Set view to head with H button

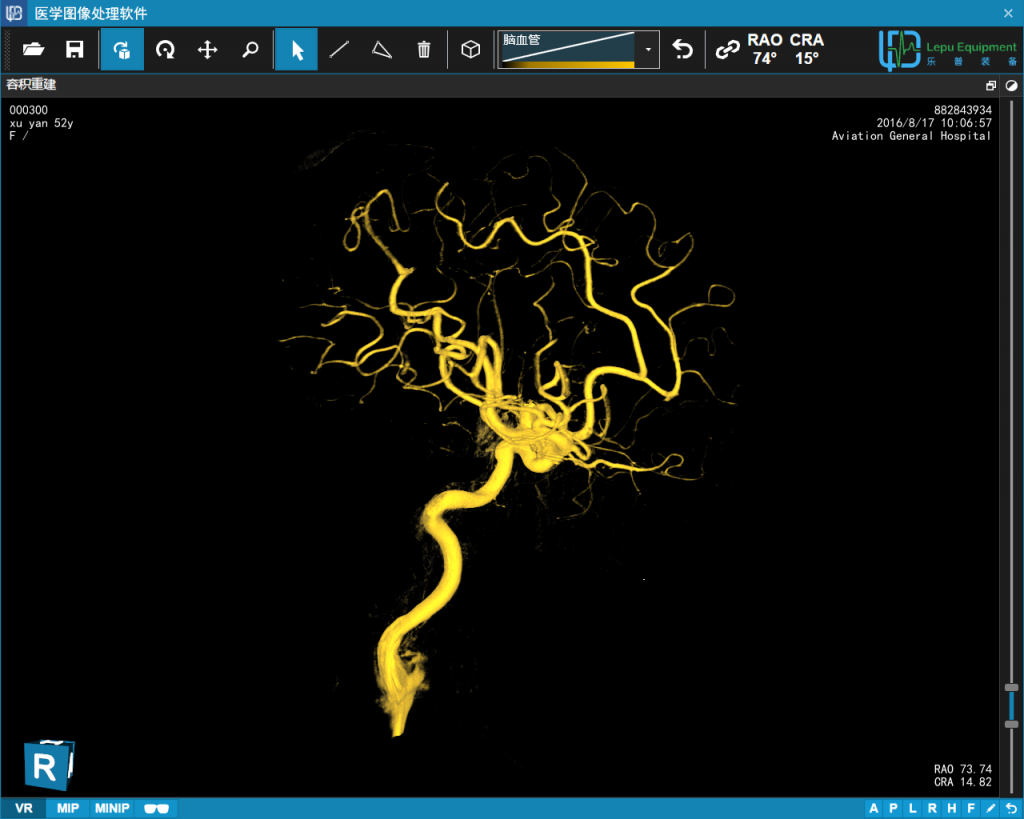(x=951, y=808)
